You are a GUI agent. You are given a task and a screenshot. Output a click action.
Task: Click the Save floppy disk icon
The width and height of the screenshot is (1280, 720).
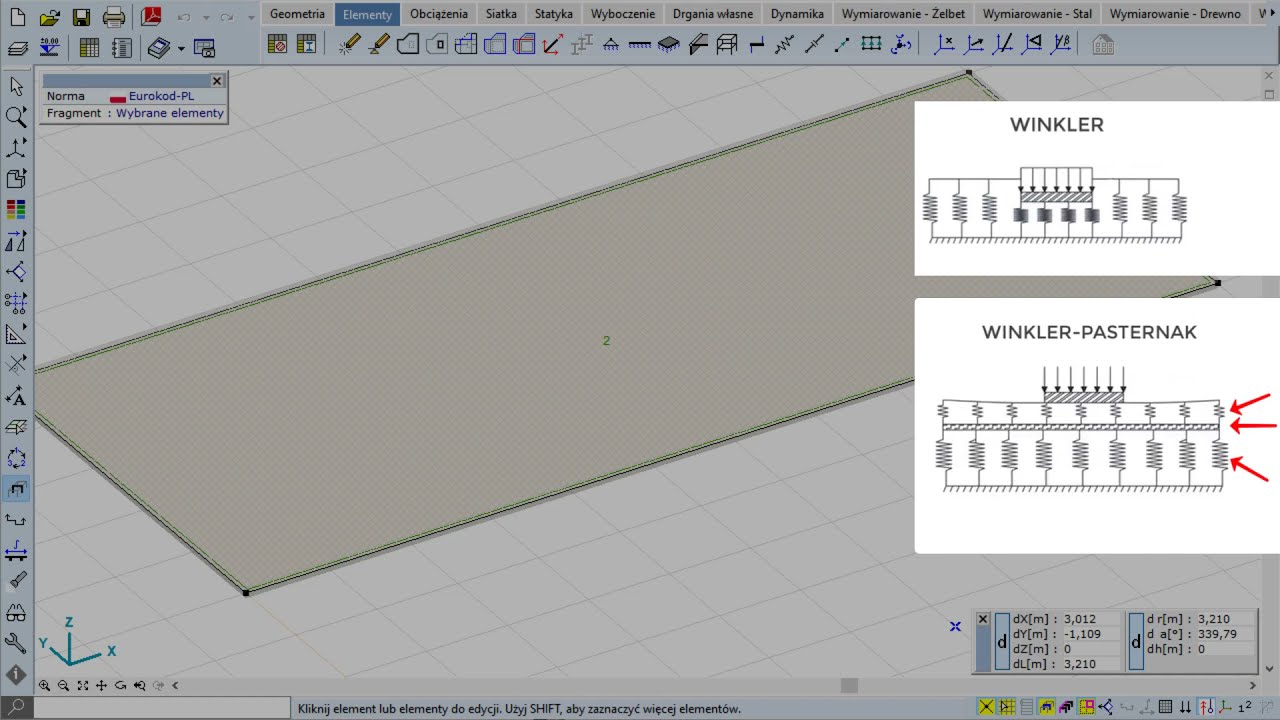click(x=82, y=16)
